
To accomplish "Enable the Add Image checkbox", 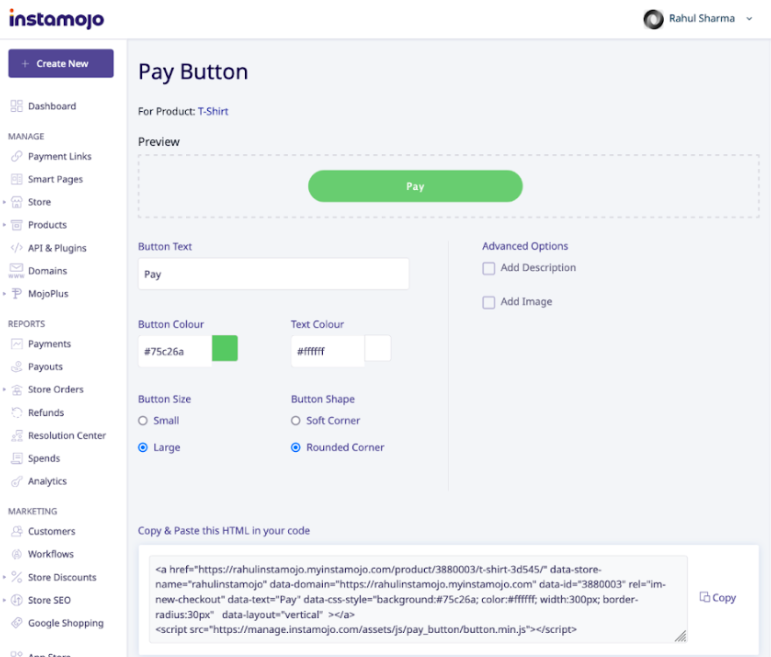I will click(x=489, y=302).
